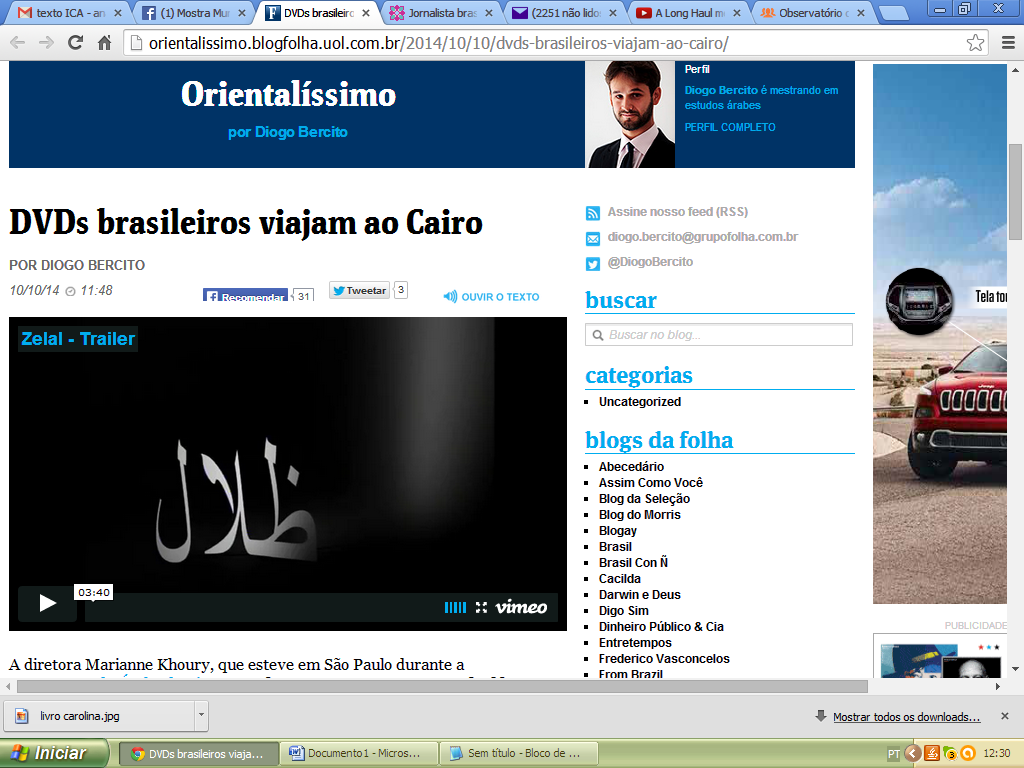Open the Abecedário blog link

point(632,466)
